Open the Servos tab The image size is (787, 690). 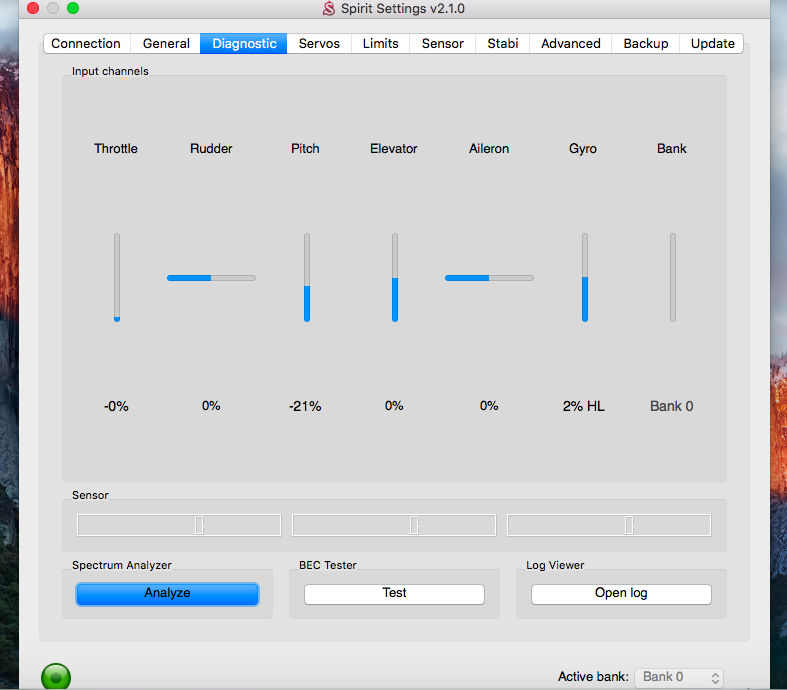coord(319,43)
